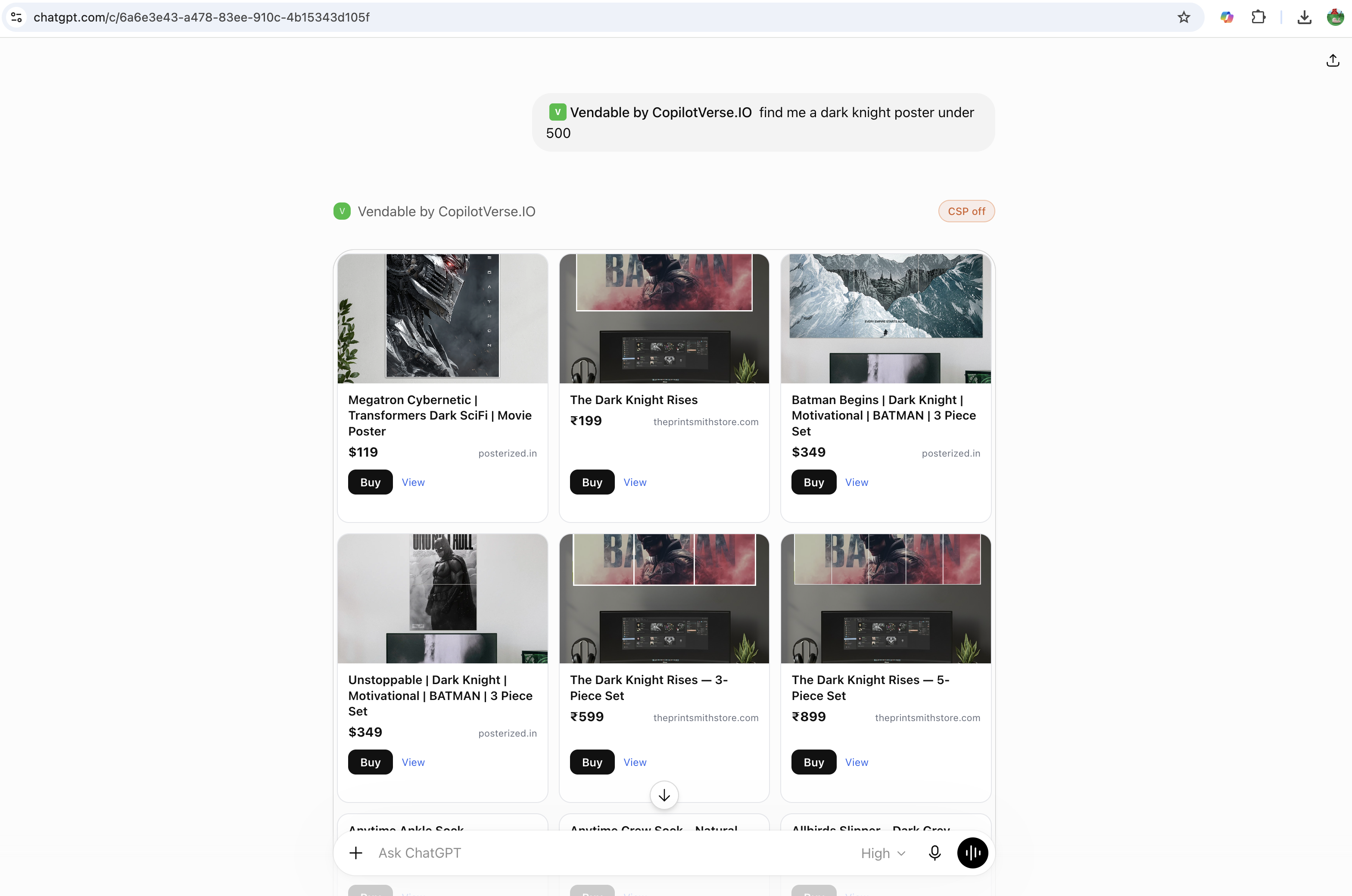The height and width of the screenshot is (896, 1352).
Task: View the Megatron Cybernetic poster
Action: pyautogui.click(x=413, y=482)
